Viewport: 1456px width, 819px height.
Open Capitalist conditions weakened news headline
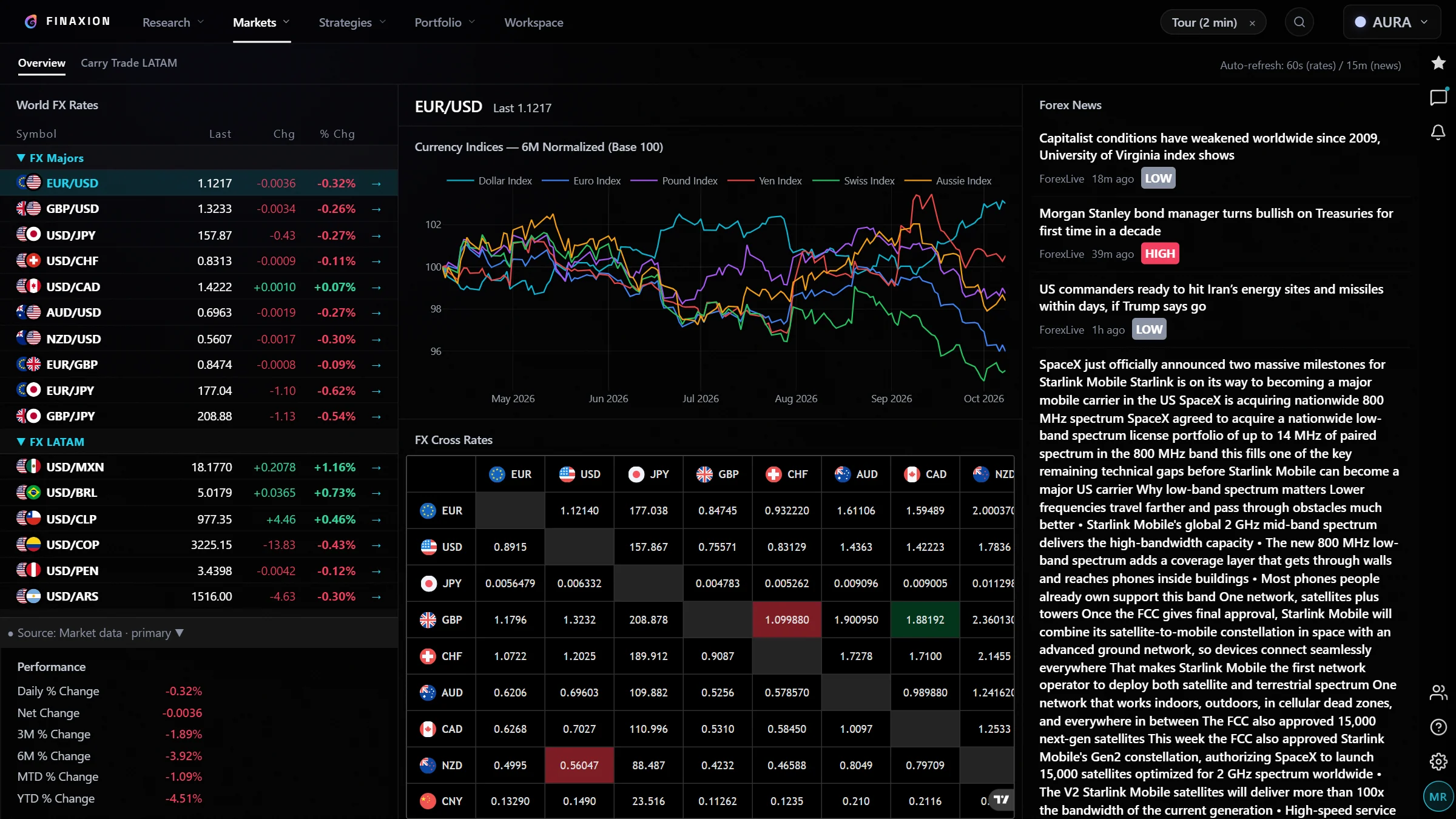click(1210, 147)
